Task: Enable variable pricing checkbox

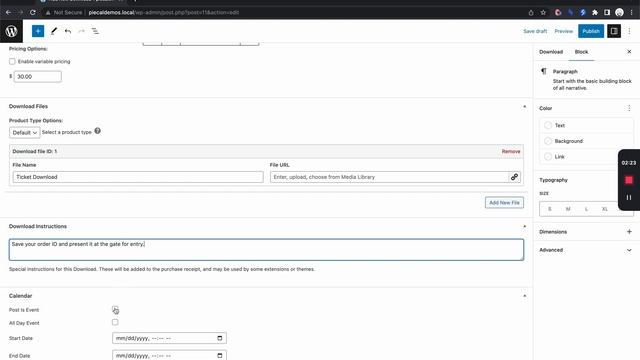Action: tap(12, 61)
